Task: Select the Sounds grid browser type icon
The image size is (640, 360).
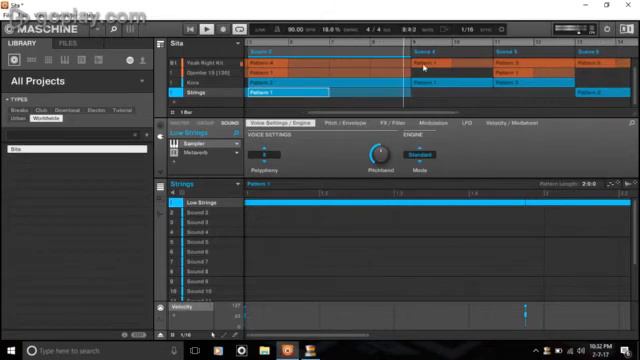Action: point(48,60)
